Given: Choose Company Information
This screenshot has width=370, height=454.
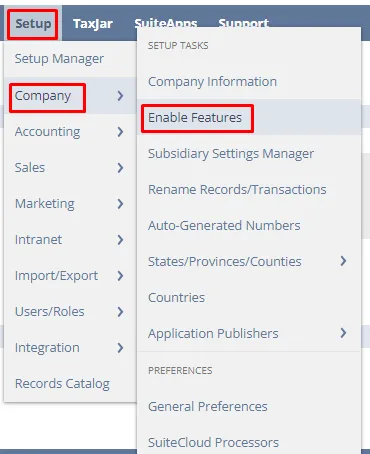Looking at the screenshot, I should click(x=213, y=82).
